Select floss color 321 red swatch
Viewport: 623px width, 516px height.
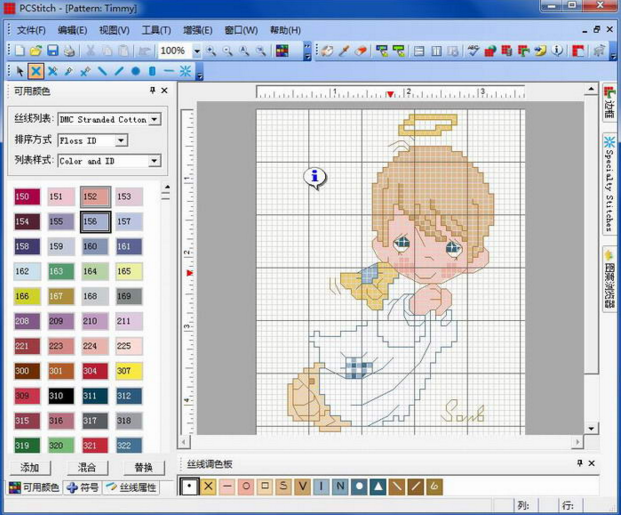[x=95, y=446]
